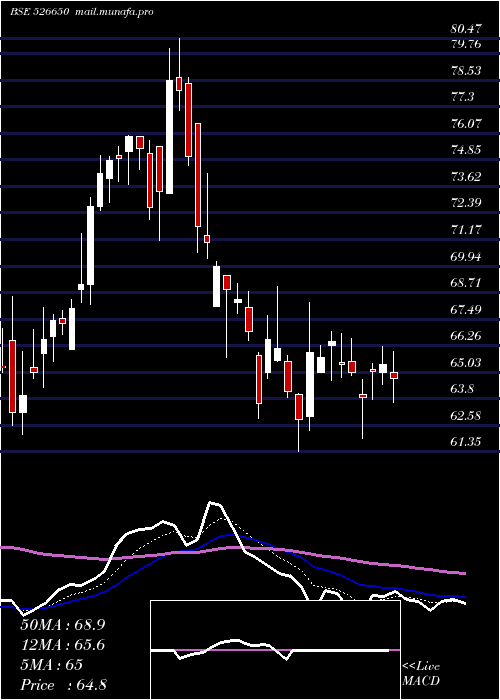Click the 62.58 price axis label
Image resolution: width=500 pixels, height=700 pixels.
pyautogui.click(x=466, y=416)
